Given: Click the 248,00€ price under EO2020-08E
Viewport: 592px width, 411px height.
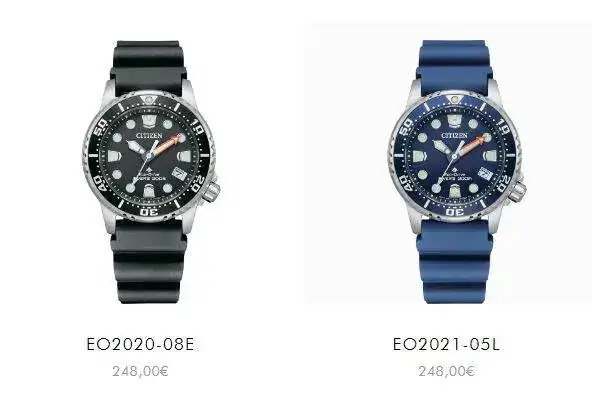Looking at the screenshot, I should coord(140,371).
